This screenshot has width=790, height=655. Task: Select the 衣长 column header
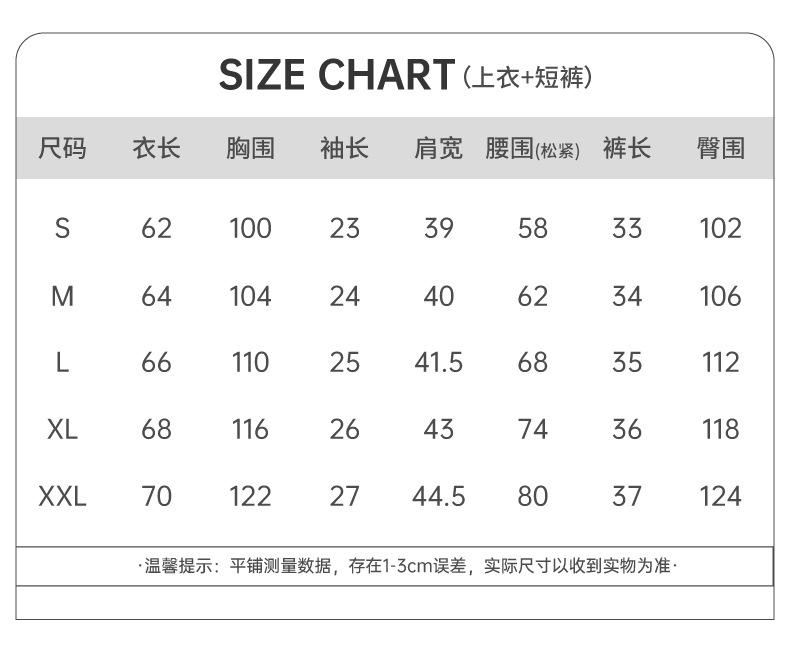pos(156,149)
